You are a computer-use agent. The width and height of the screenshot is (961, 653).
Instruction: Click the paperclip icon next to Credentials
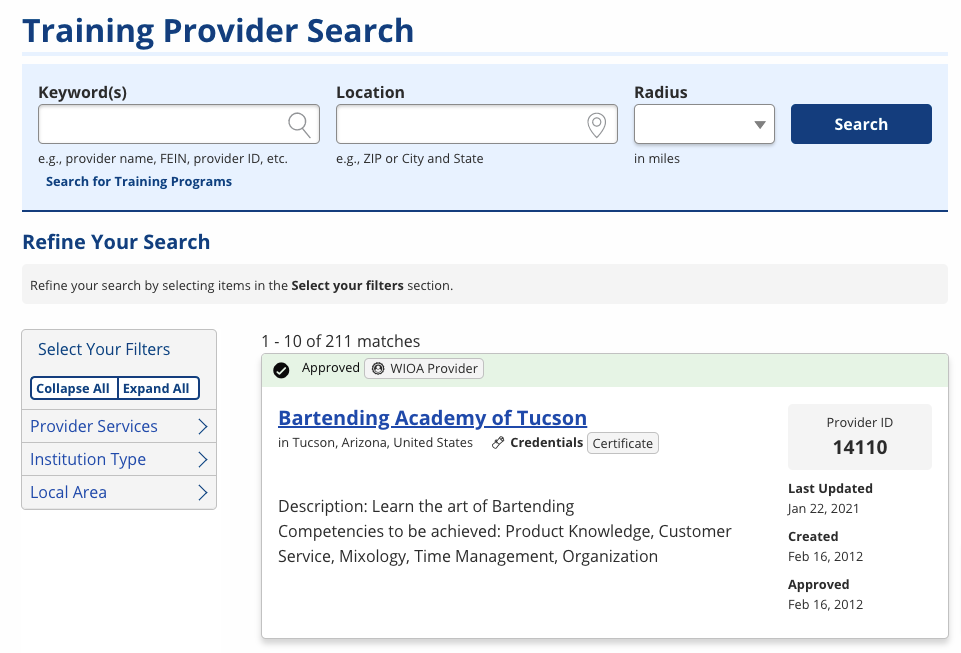tap(497, 442)
